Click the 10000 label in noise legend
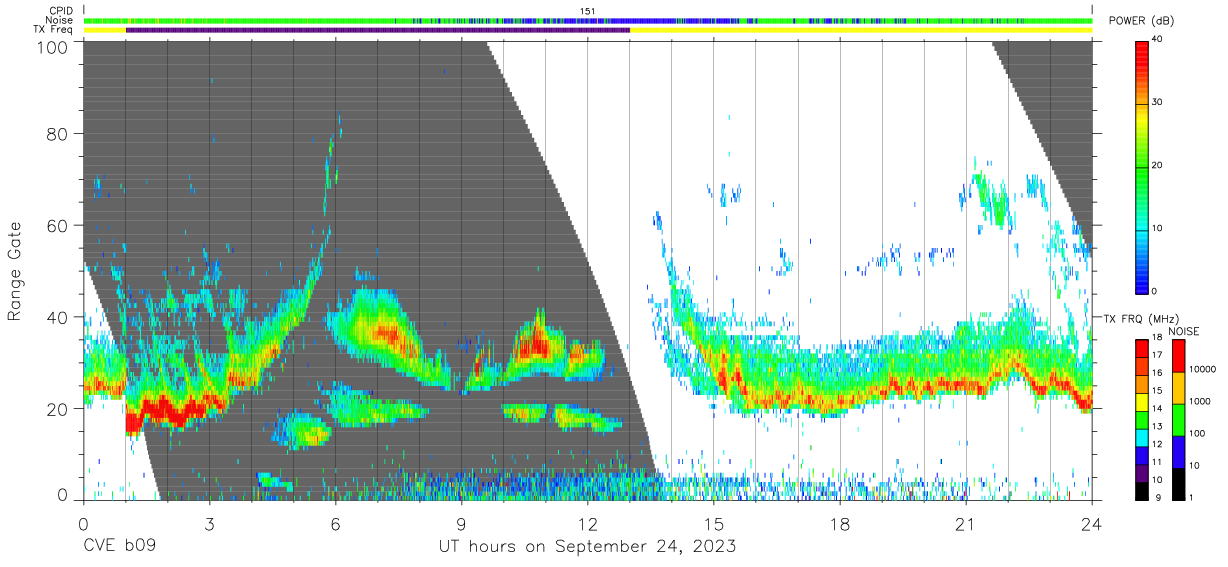 [x=1200, y=369]
